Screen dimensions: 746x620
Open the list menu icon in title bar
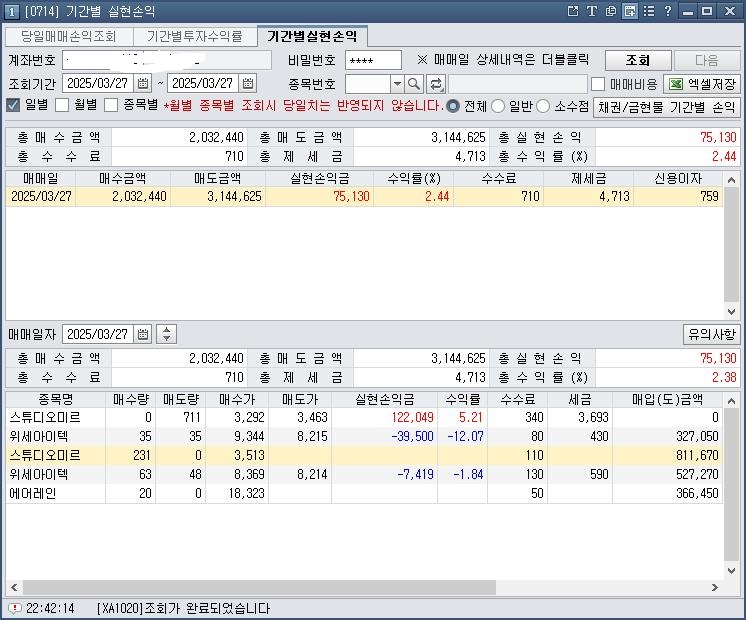pos(649,11)
